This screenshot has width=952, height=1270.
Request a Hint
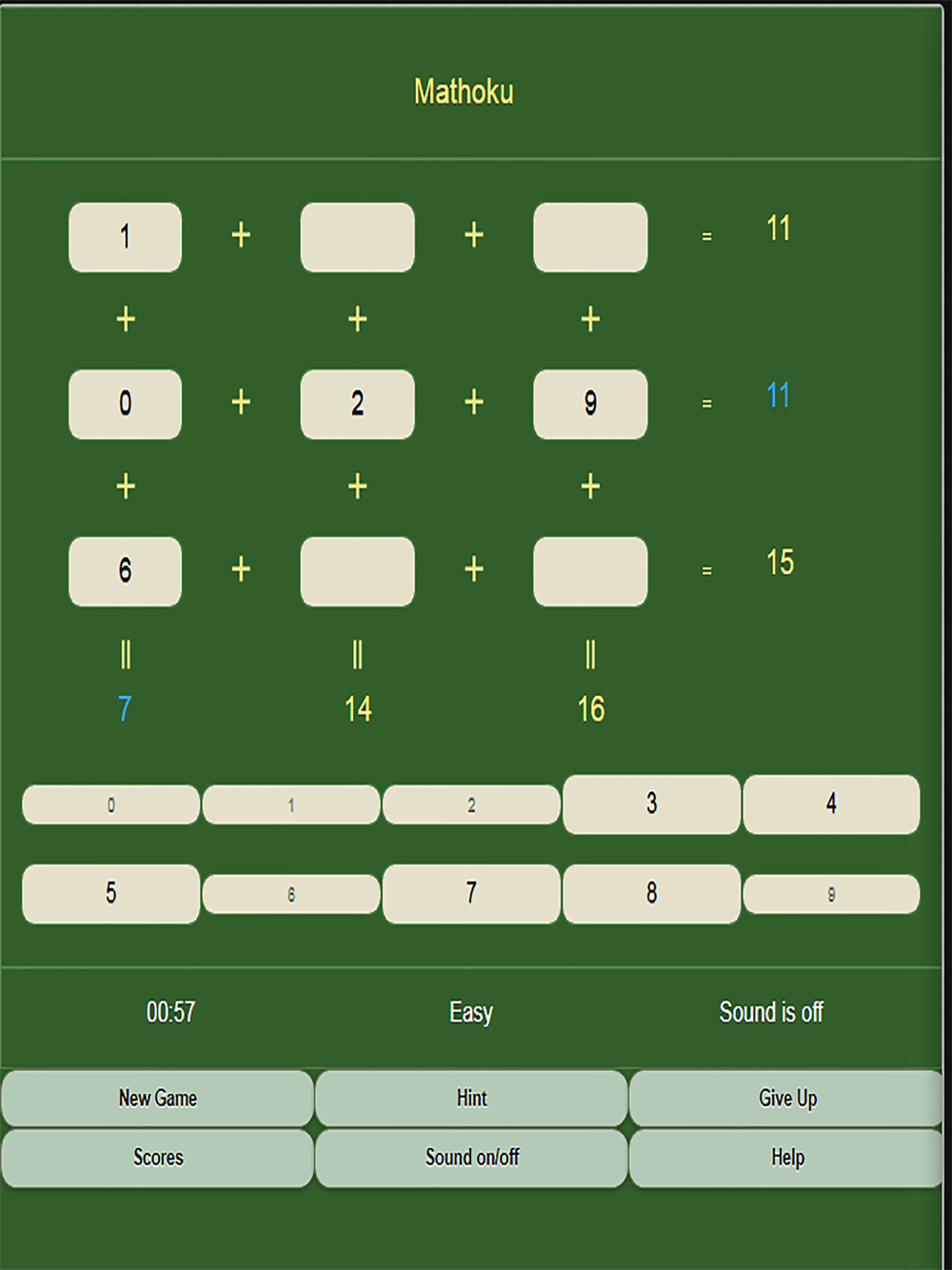click(x=471, y=1099)
